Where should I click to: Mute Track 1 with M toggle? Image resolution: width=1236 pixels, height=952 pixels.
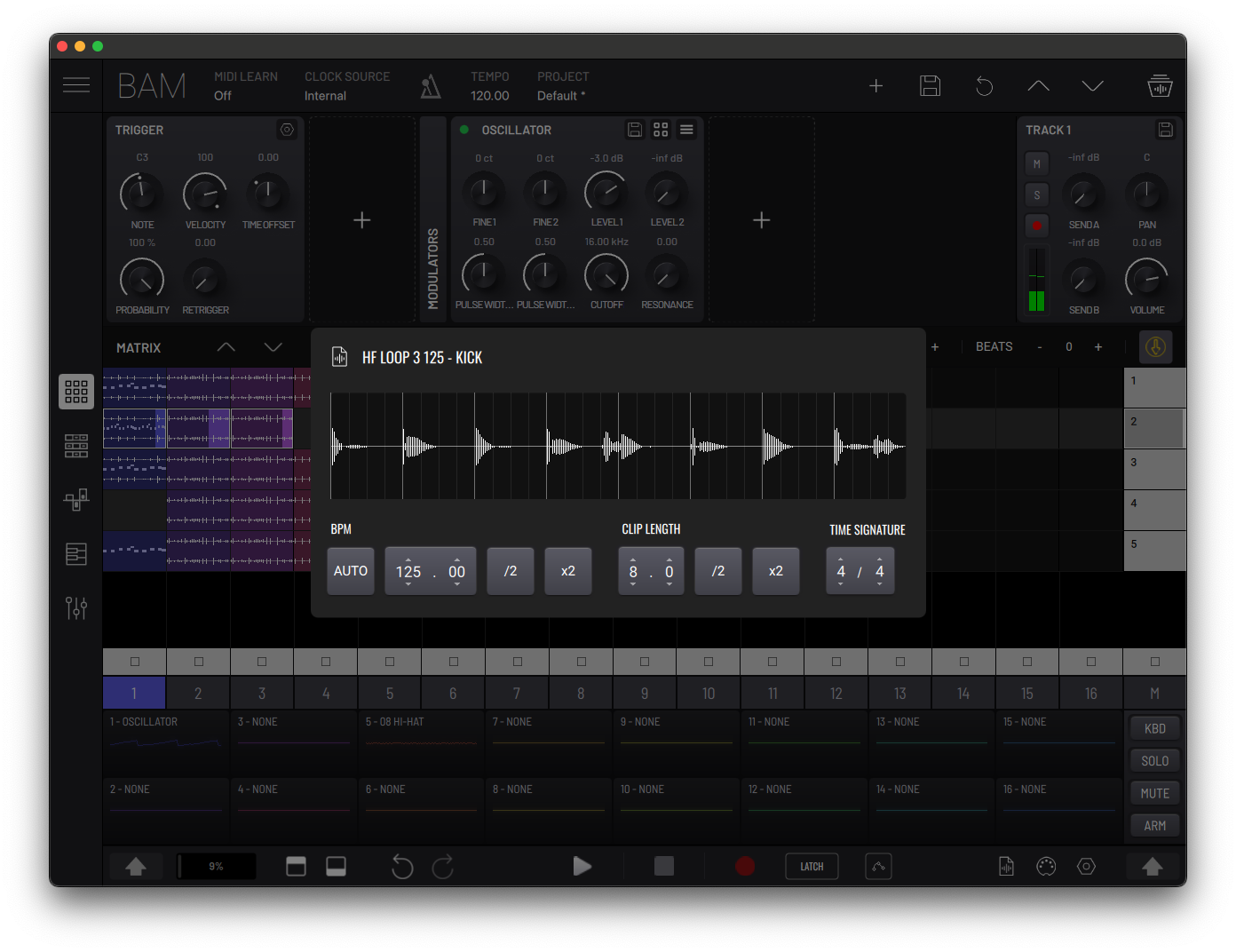tap(1036, 163)
